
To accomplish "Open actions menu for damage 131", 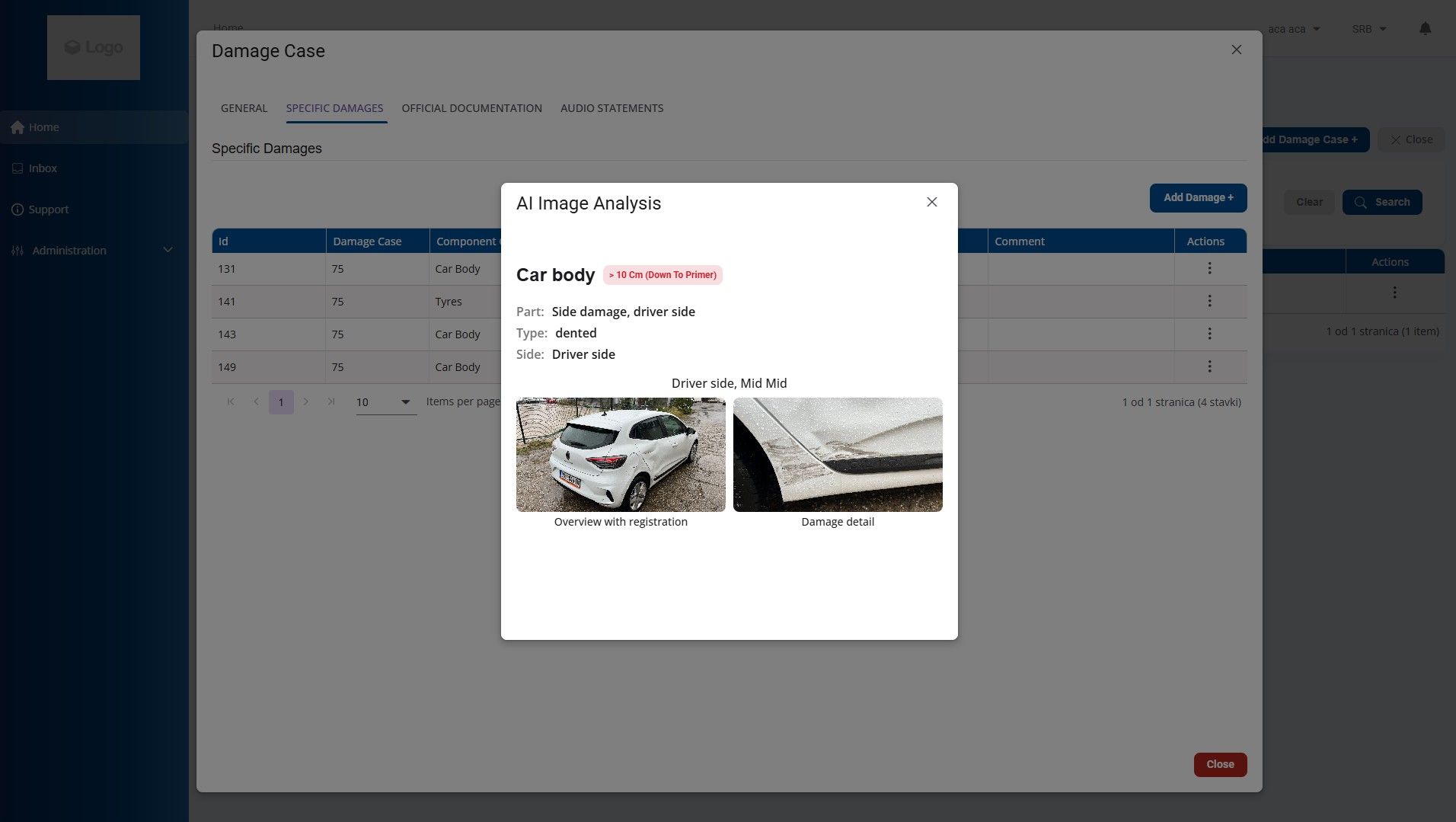I will point(1209,268).
